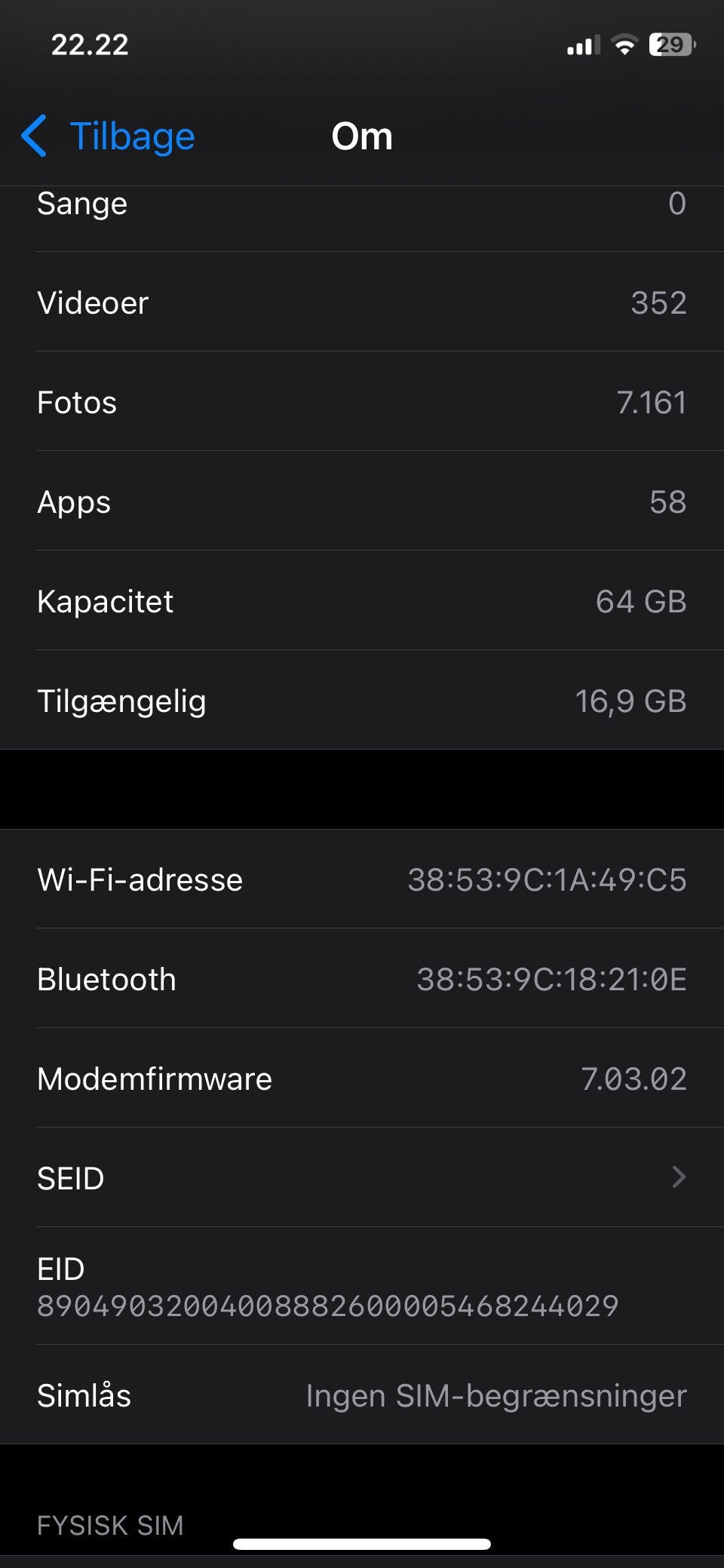Tap the Tilgængelig 16,9 GB value
This screenshot has height=1568, width=724.
[x=631, y=701]
